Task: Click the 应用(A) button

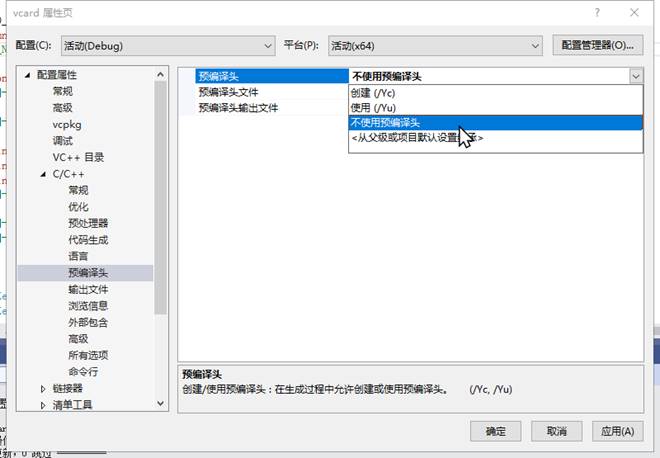Action: tap(616, 431)
